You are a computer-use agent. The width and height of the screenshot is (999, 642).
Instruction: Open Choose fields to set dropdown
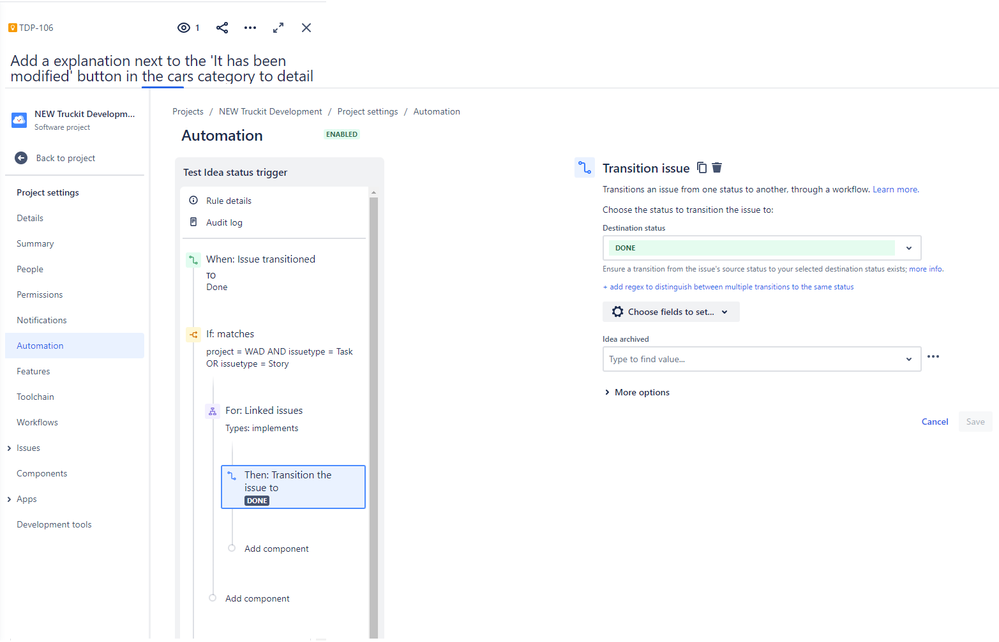pyautogui.click(x=671, y=312)
